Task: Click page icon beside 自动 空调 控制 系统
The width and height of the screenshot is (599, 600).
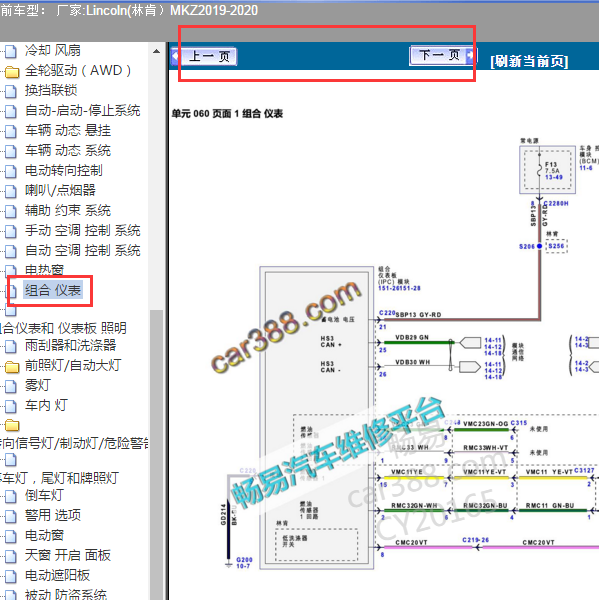Action: coord(11,251)
